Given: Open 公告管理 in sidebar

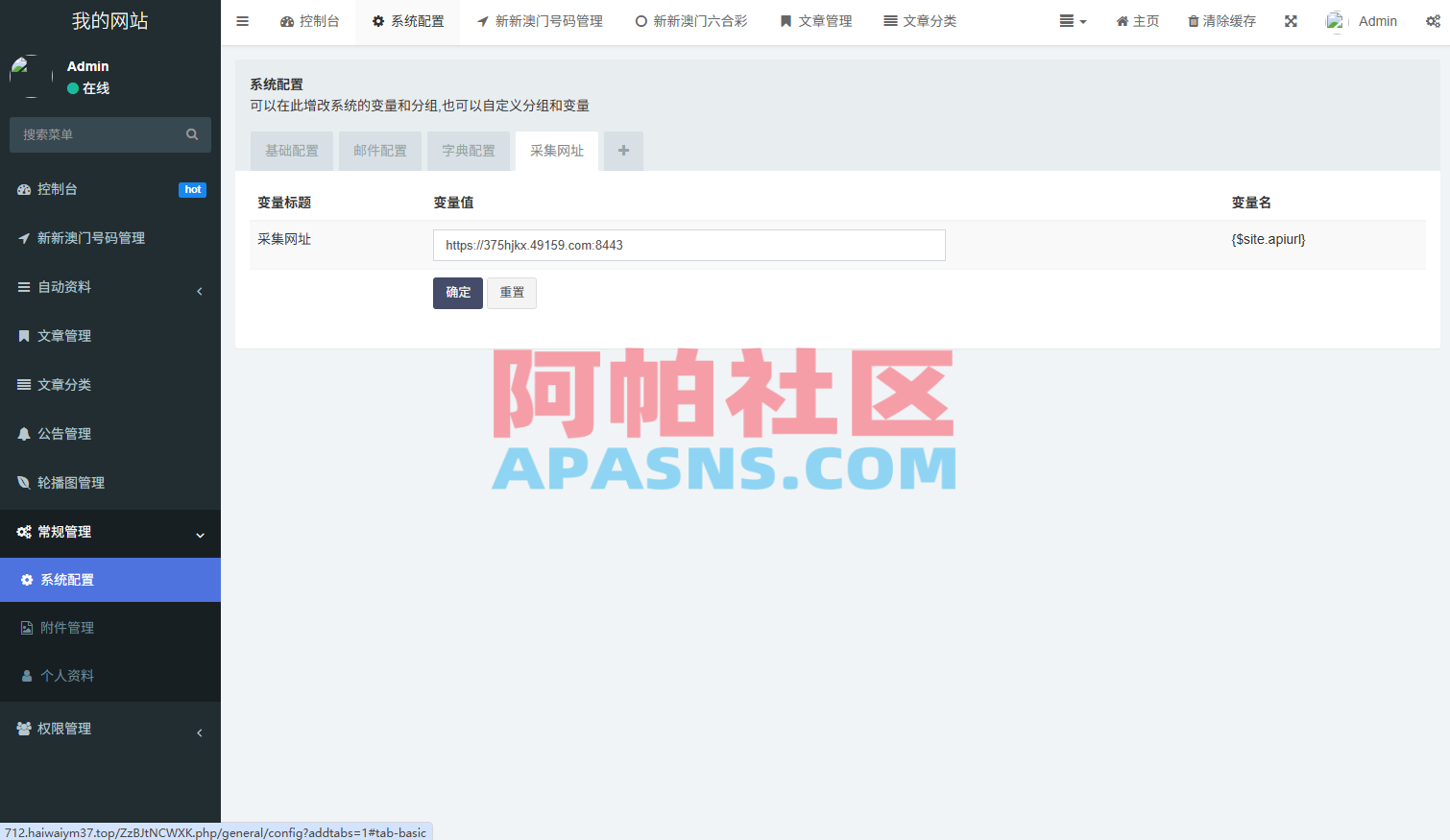Looking at the screenshot, I should tap(110, 434).
